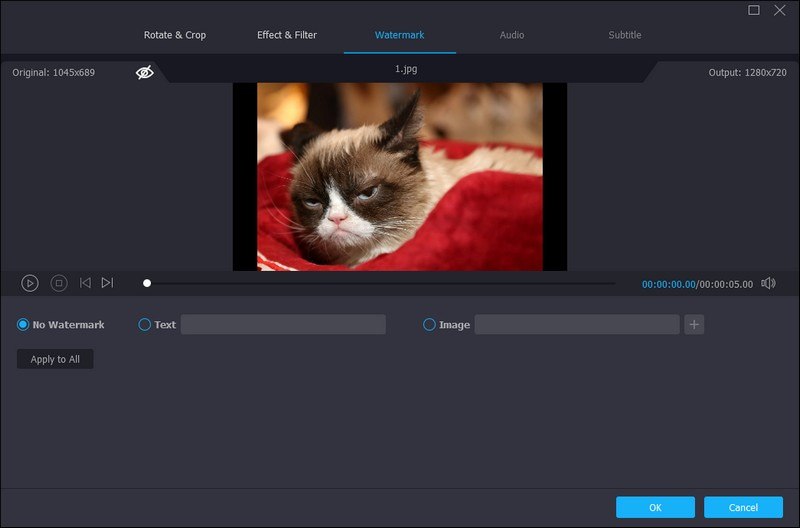Image resolution: width=800 pixels, height=528 pixels.
Task: Click the playback progress slider handle
Action: [147, 283]
